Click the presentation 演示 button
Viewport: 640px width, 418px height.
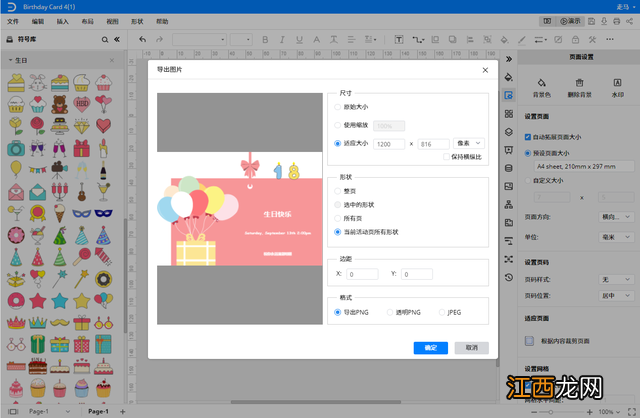coord(570,21)
